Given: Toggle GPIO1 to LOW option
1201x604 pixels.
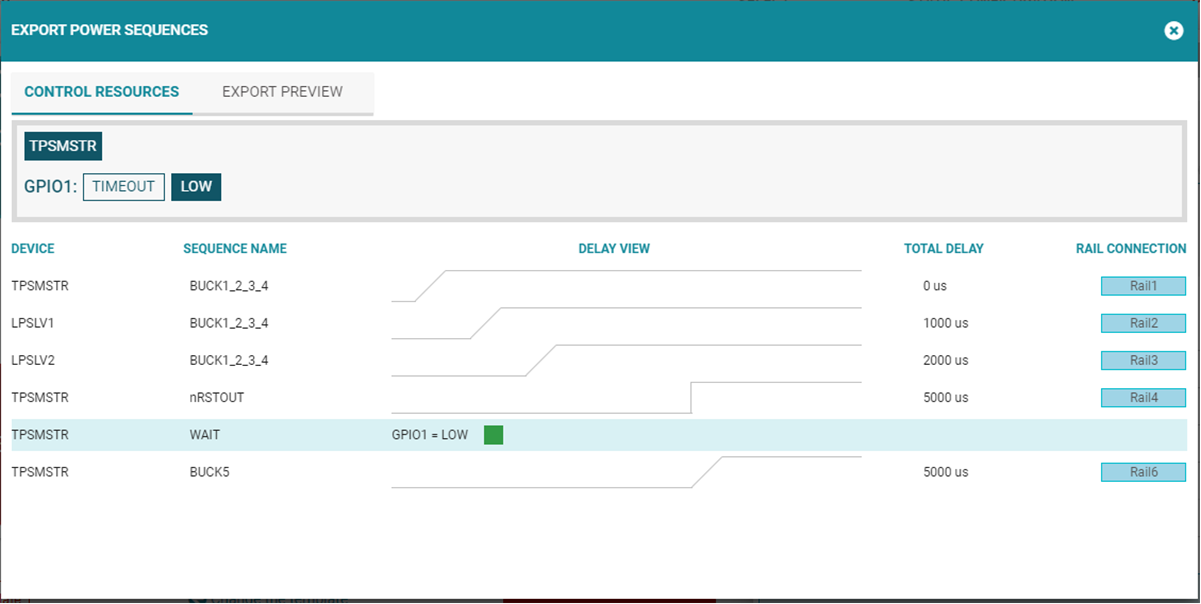Looking at the screenshot, I should (196, 187).
